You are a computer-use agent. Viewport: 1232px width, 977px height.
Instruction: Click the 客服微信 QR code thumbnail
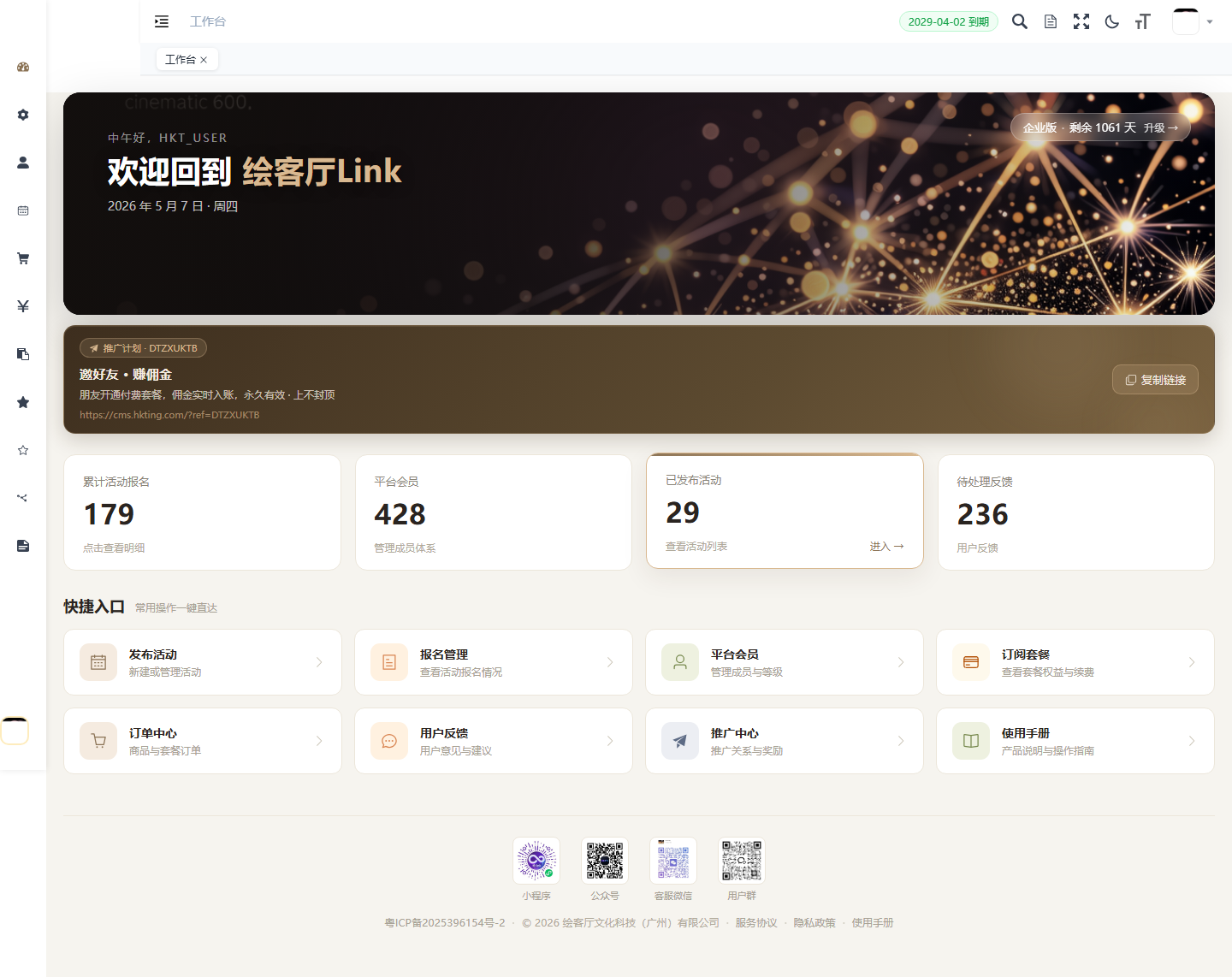[673, 861]
